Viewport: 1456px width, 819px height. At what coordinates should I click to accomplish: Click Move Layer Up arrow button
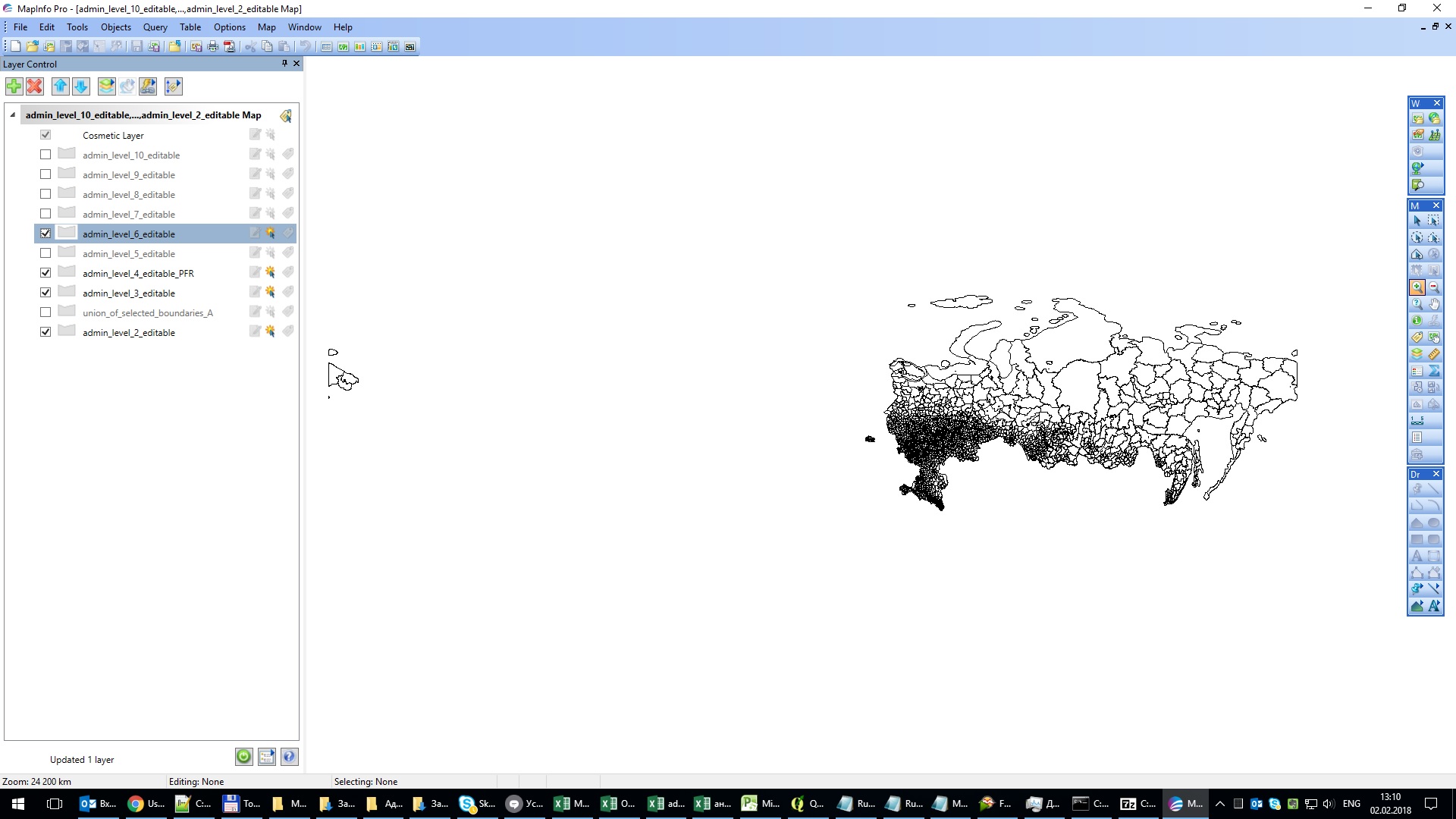[x=61, y=86]
